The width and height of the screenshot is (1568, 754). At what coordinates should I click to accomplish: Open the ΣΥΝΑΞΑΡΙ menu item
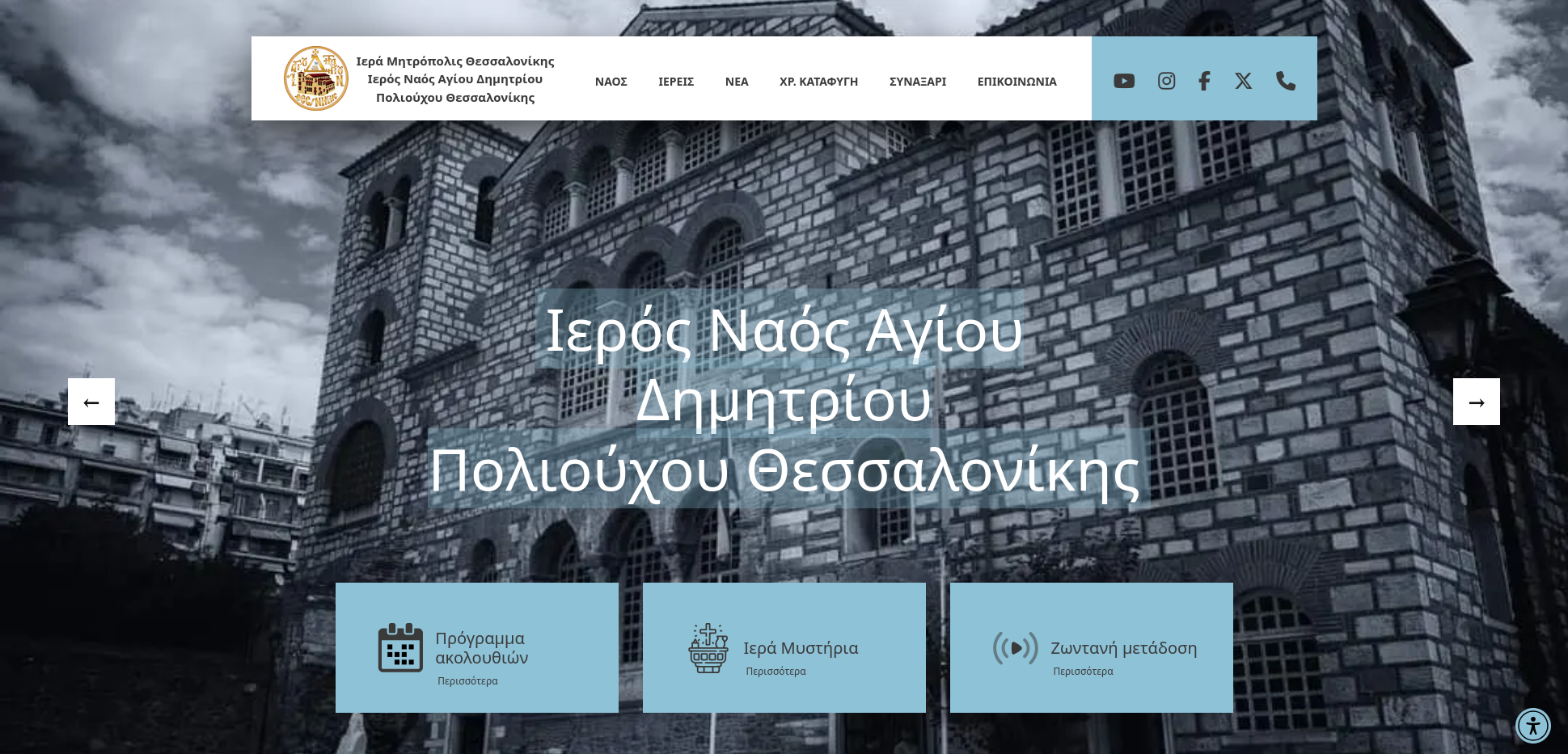[x=918, y=82]
